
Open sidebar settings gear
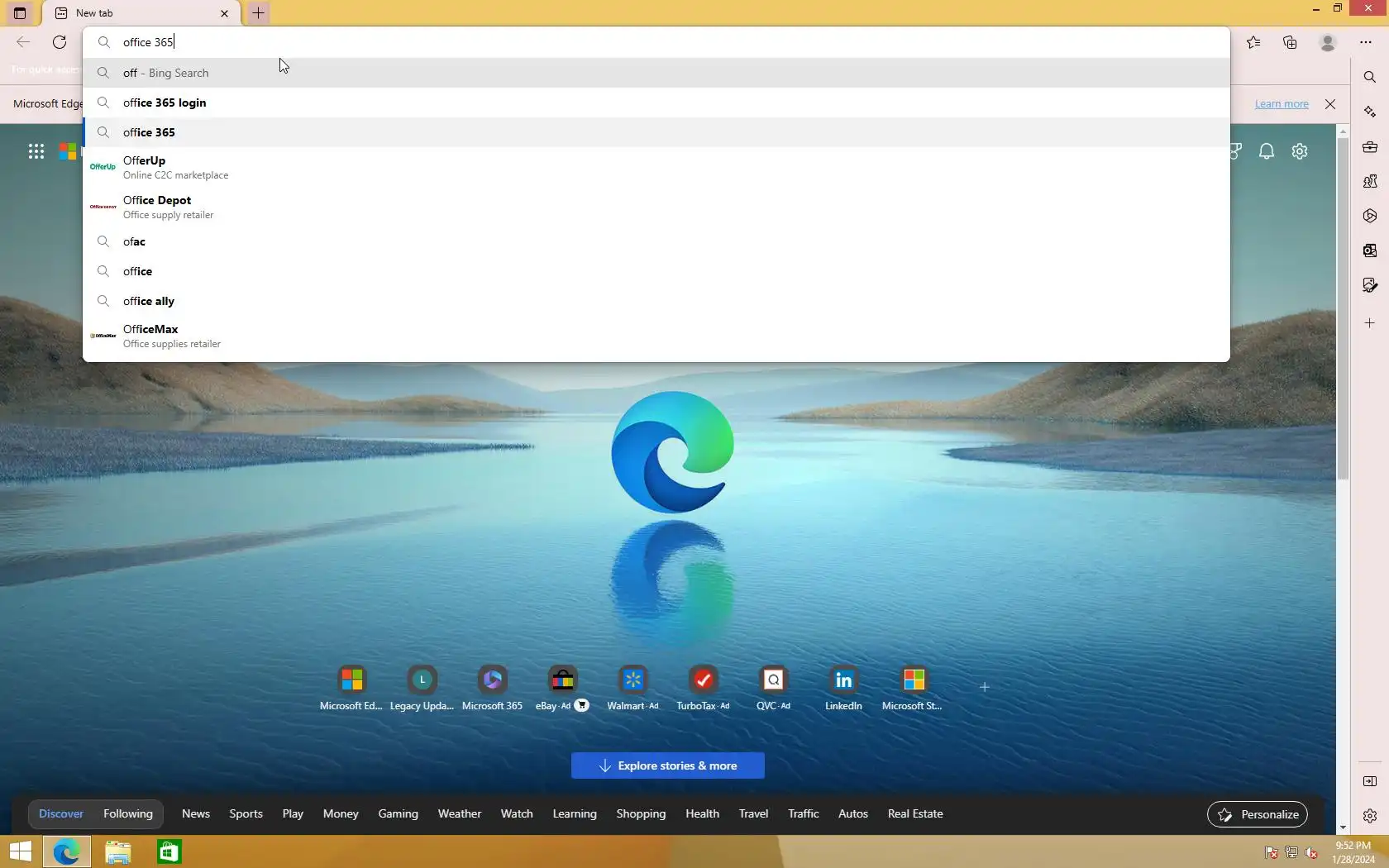pos(1370,816)
